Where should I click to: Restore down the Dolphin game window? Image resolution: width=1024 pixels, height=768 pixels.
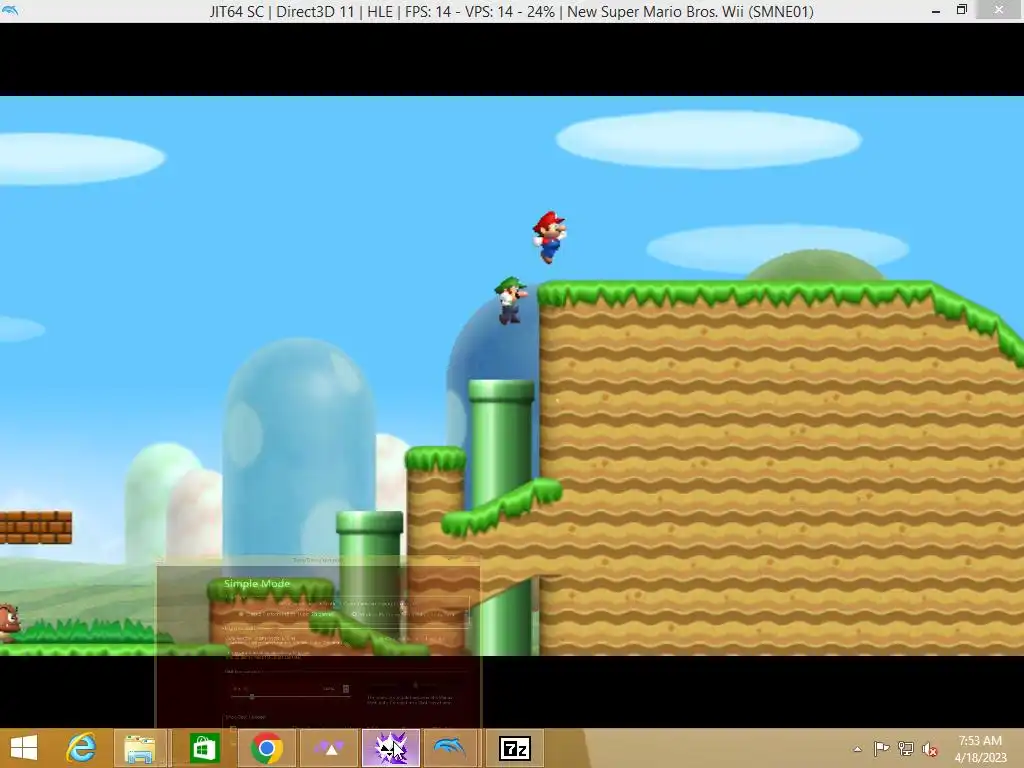[x=961, y=10]
